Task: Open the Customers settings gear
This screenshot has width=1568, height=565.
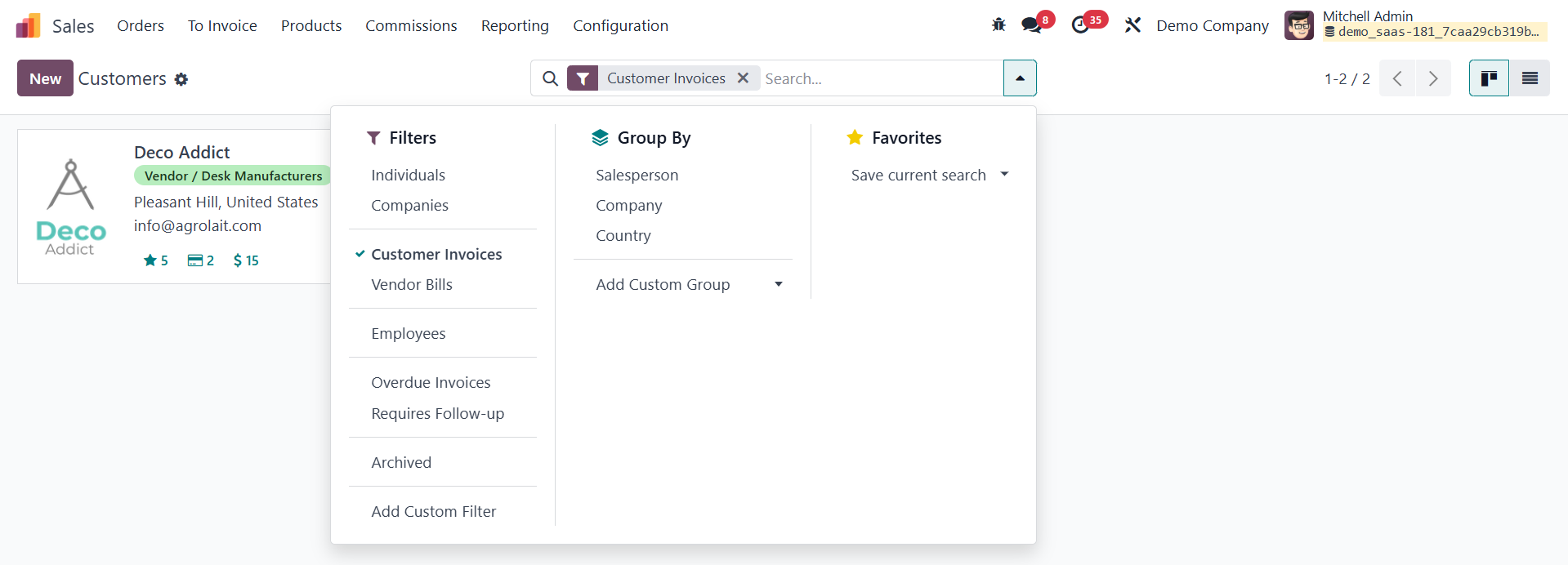Action: (x=181, y=79)
